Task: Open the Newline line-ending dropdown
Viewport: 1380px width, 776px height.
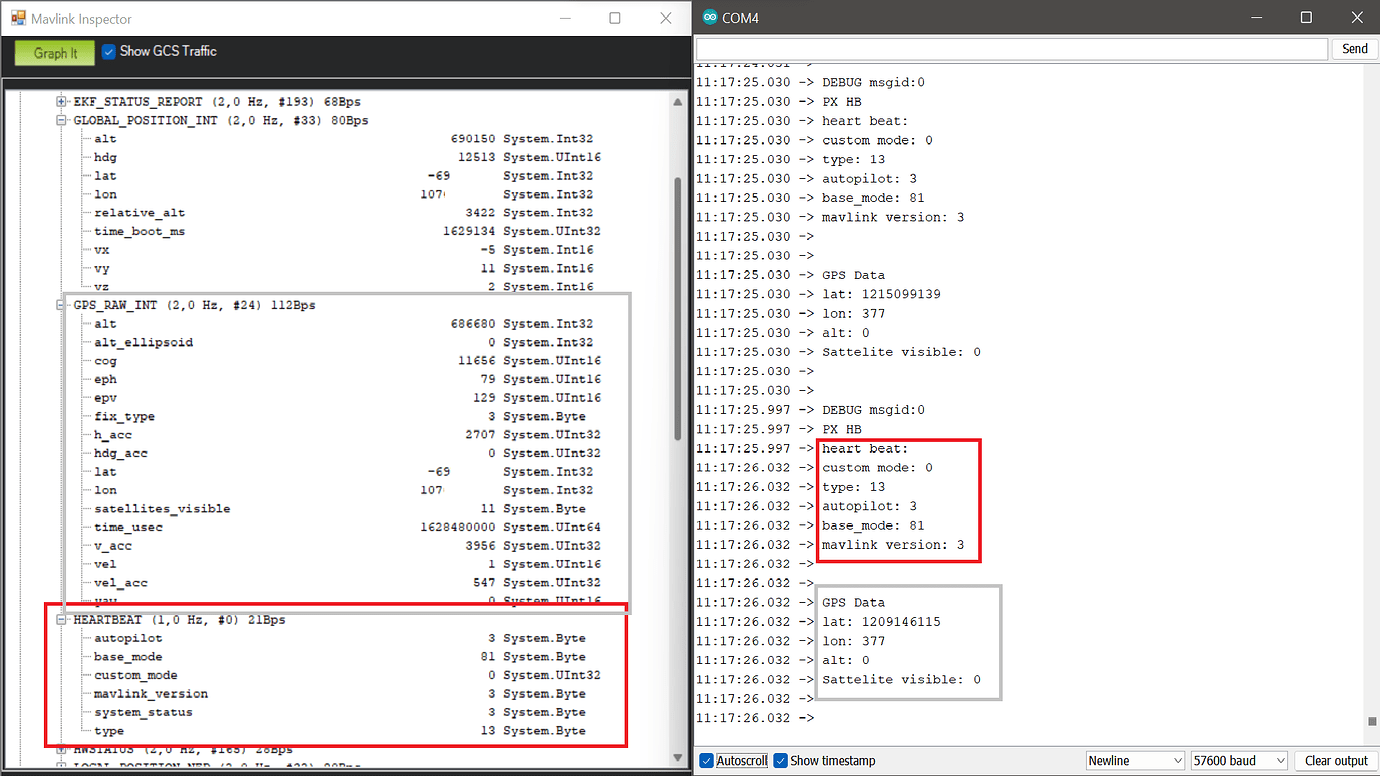Action: coord(1135,760)
